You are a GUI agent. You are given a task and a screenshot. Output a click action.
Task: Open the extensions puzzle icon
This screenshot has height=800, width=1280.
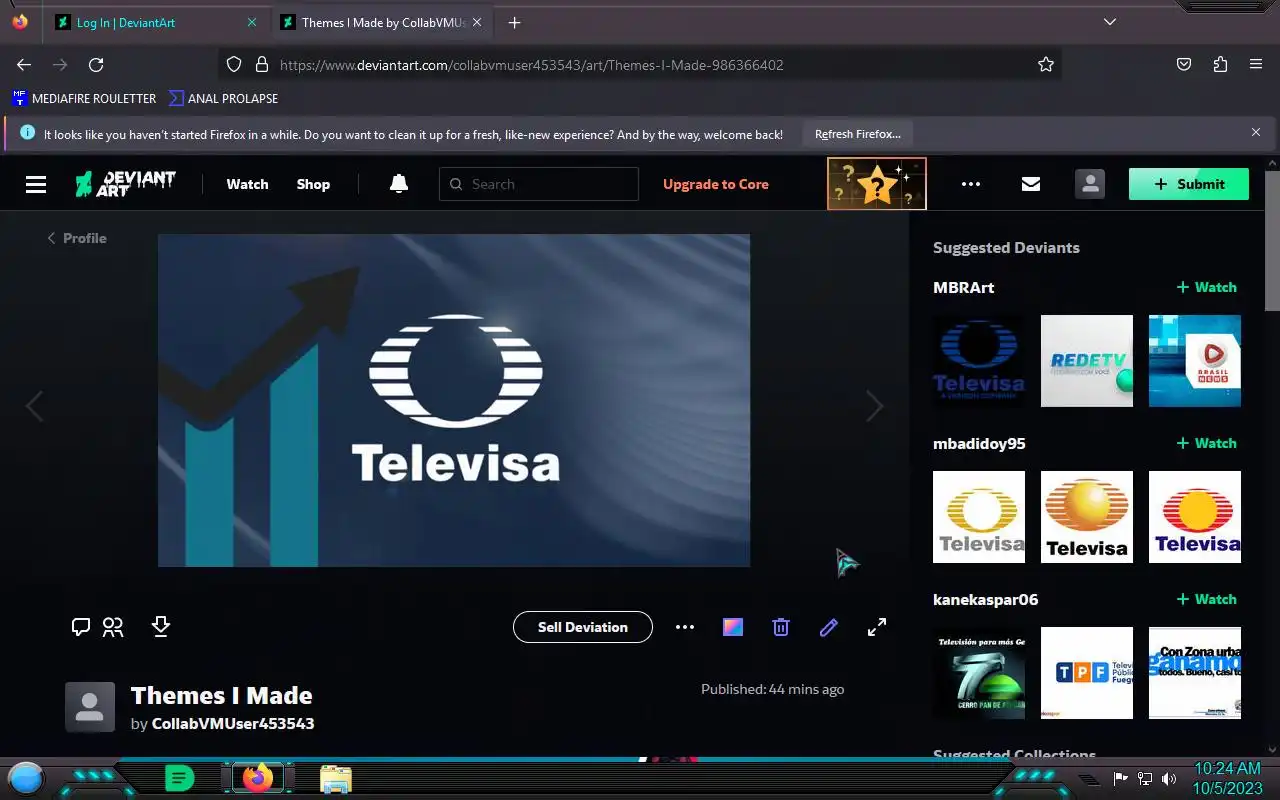pyautogui.click(x=1220, y=64)
